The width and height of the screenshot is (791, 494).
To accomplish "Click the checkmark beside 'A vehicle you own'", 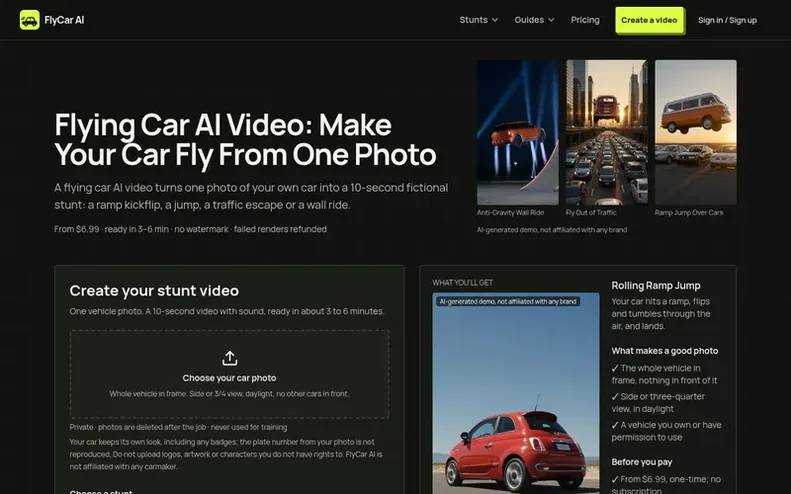I will tap(615, 425).
